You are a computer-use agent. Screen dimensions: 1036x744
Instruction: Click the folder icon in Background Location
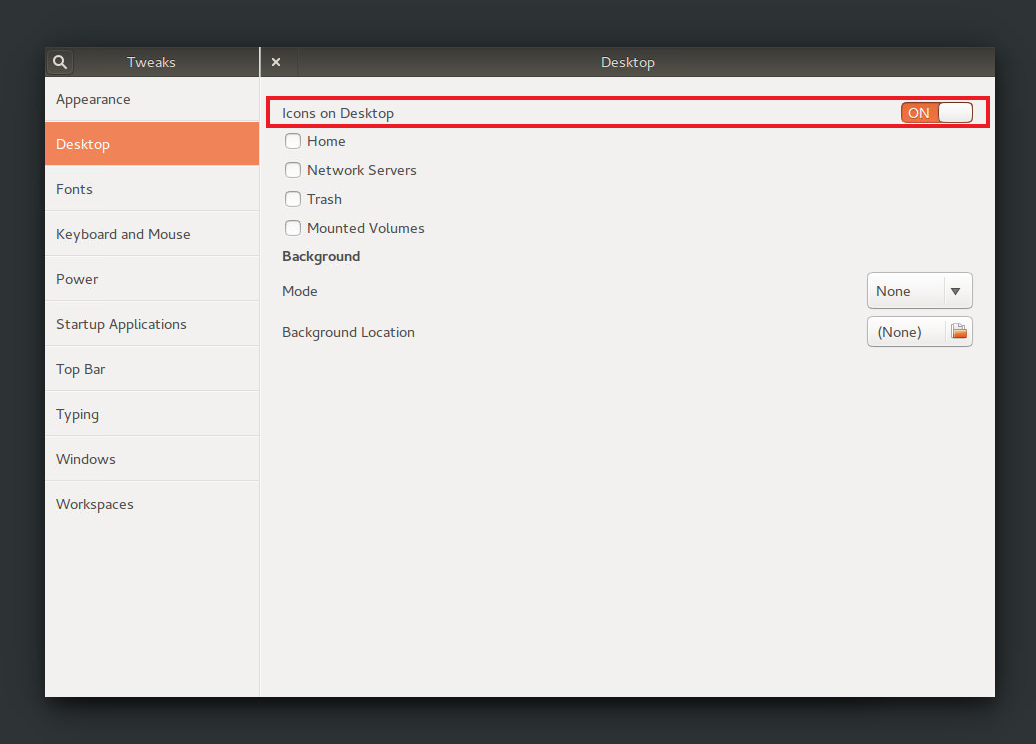tap(959, 332)
